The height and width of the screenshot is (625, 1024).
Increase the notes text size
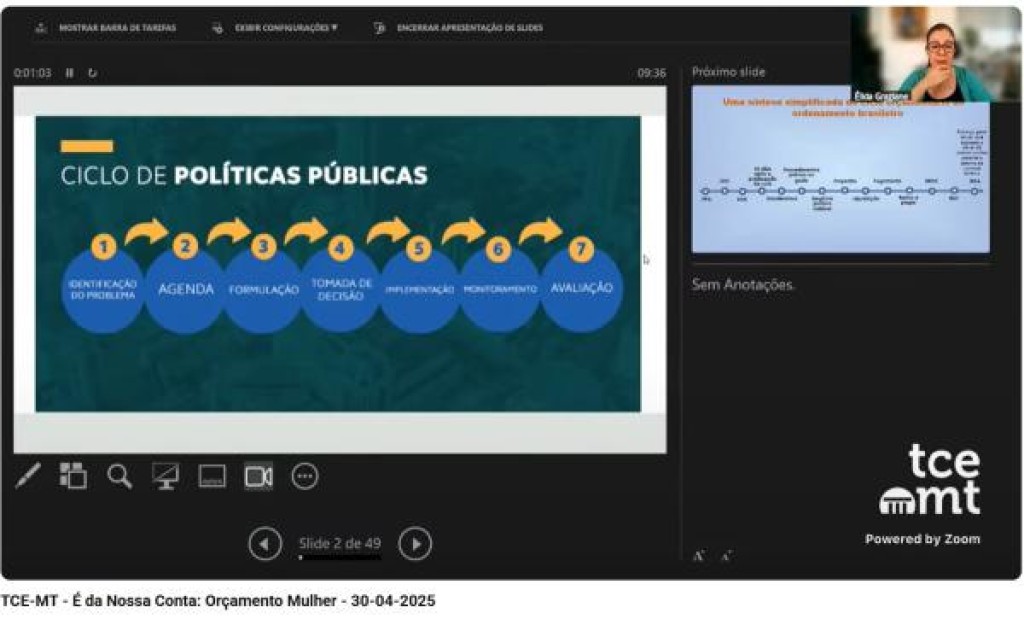tap(699, 556)
